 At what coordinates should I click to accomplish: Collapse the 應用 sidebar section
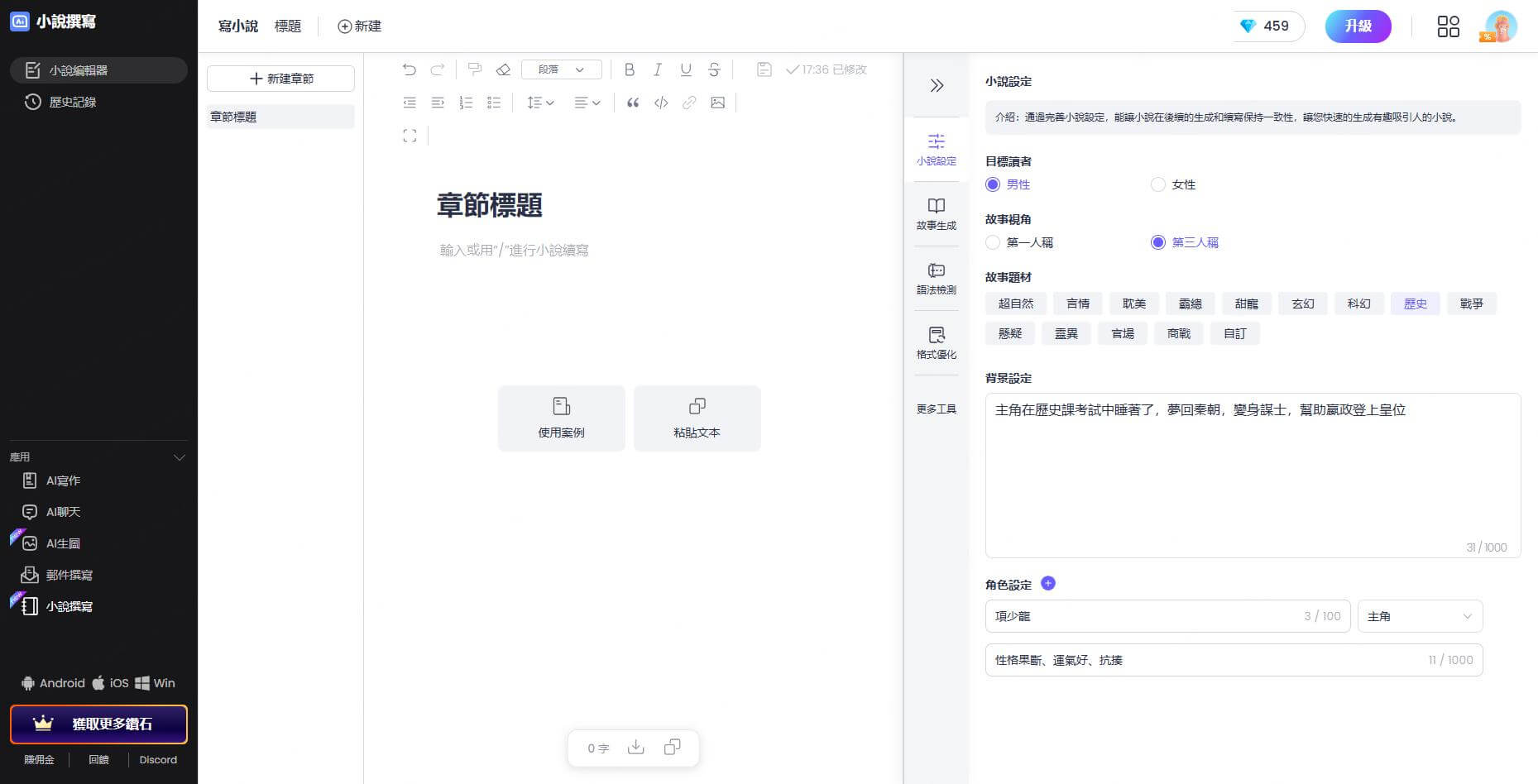pos(179,457)
